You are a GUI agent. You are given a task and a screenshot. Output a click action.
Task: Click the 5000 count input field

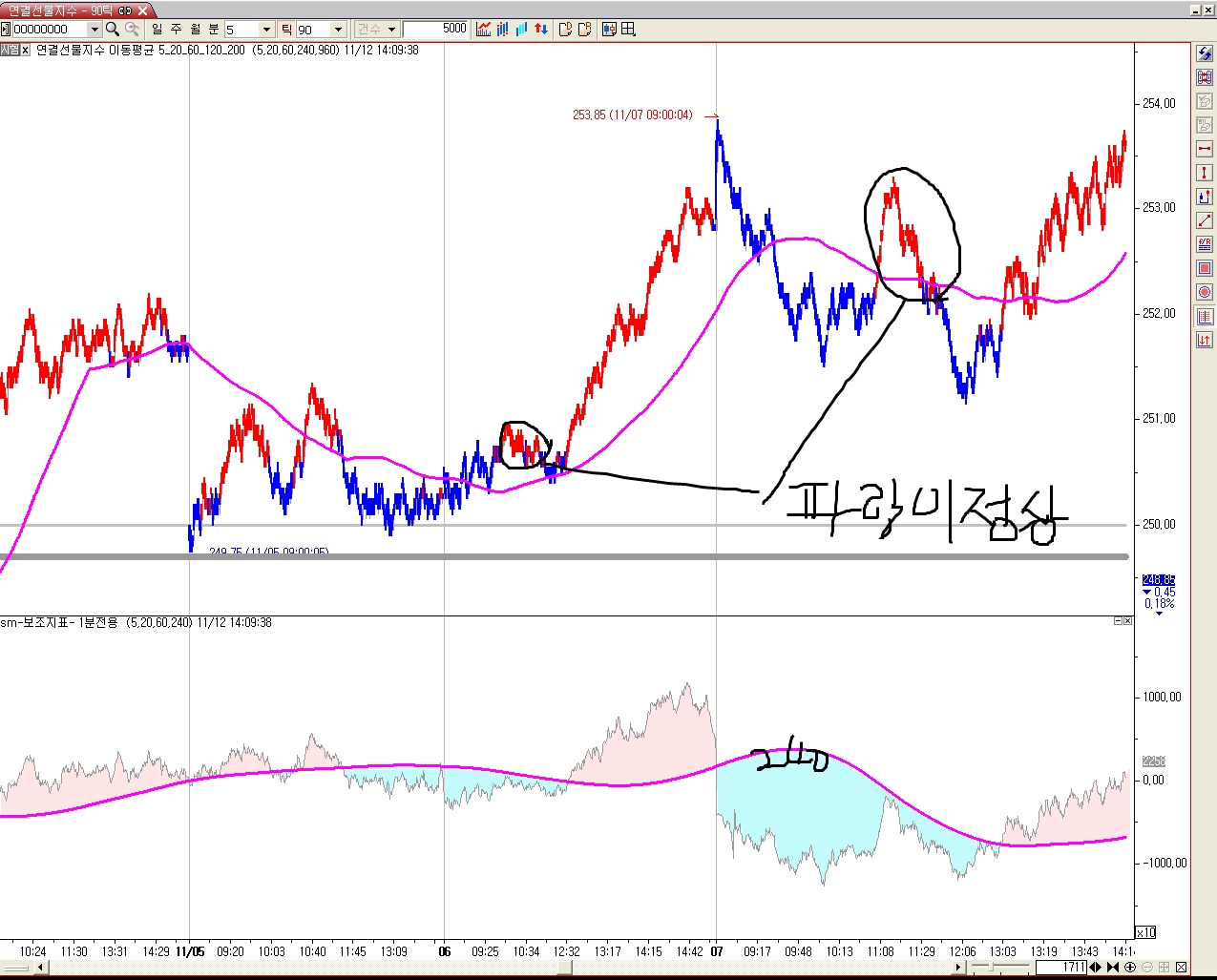pos(436,30)
